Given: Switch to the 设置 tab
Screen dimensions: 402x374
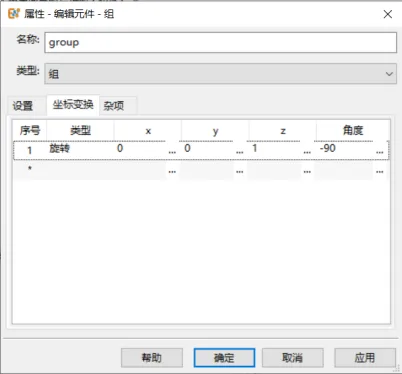Looking at the screenshot, I should pos(23,106).
